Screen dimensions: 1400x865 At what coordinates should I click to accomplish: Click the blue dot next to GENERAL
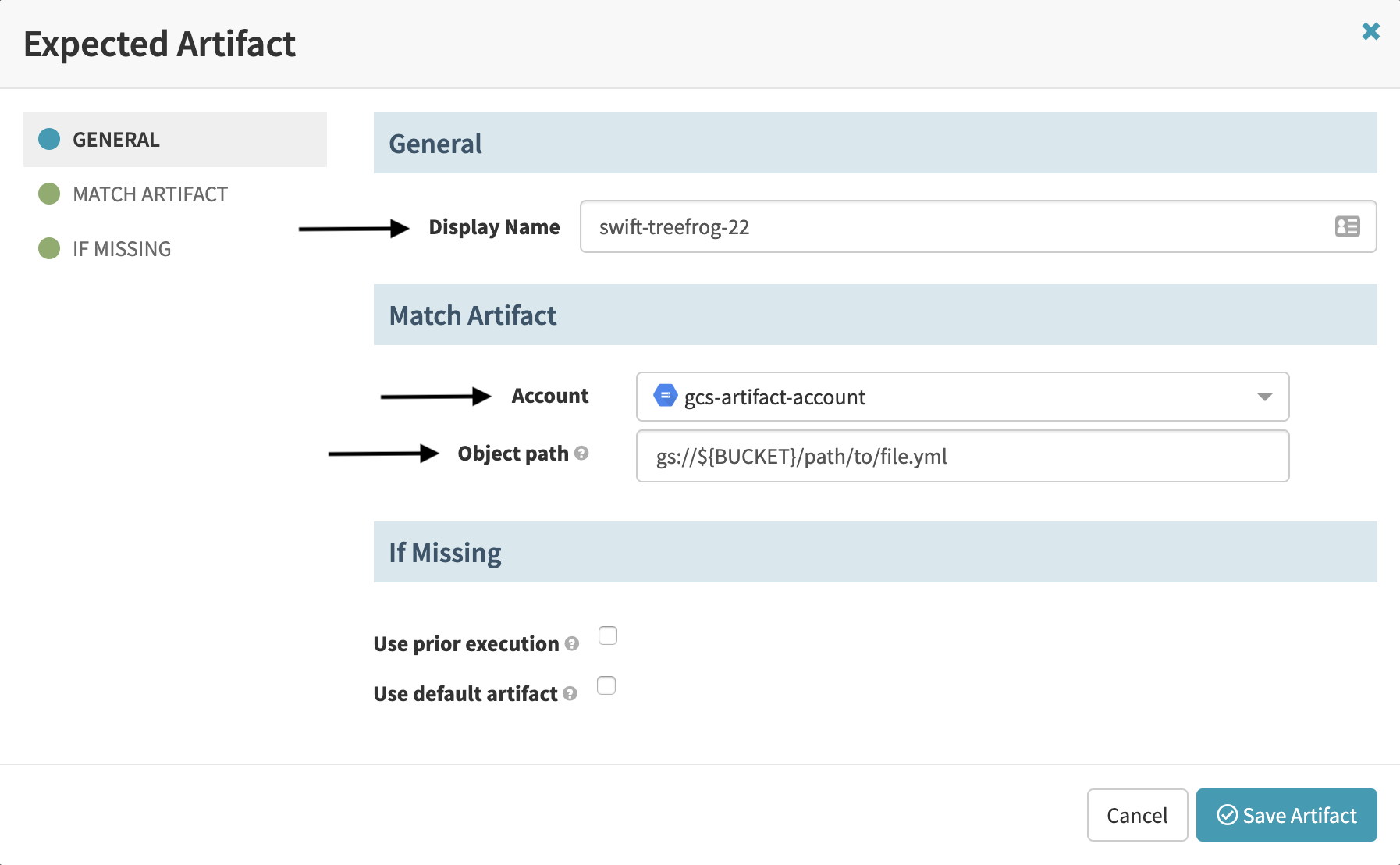click(49, 139)
